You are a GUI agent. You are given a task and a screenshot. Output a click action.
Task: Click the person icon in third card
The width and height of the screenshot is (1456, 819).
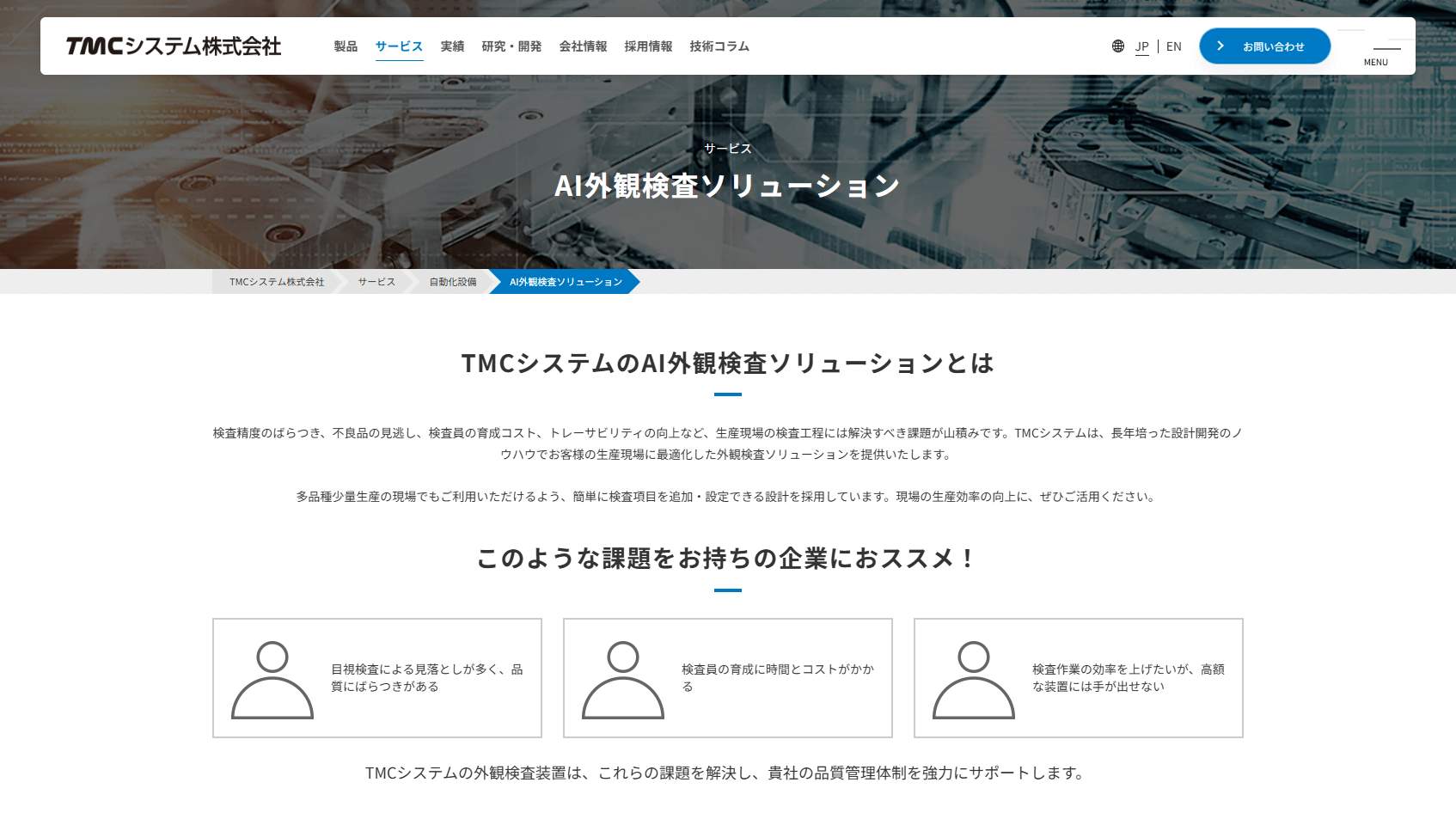[974, 679]
